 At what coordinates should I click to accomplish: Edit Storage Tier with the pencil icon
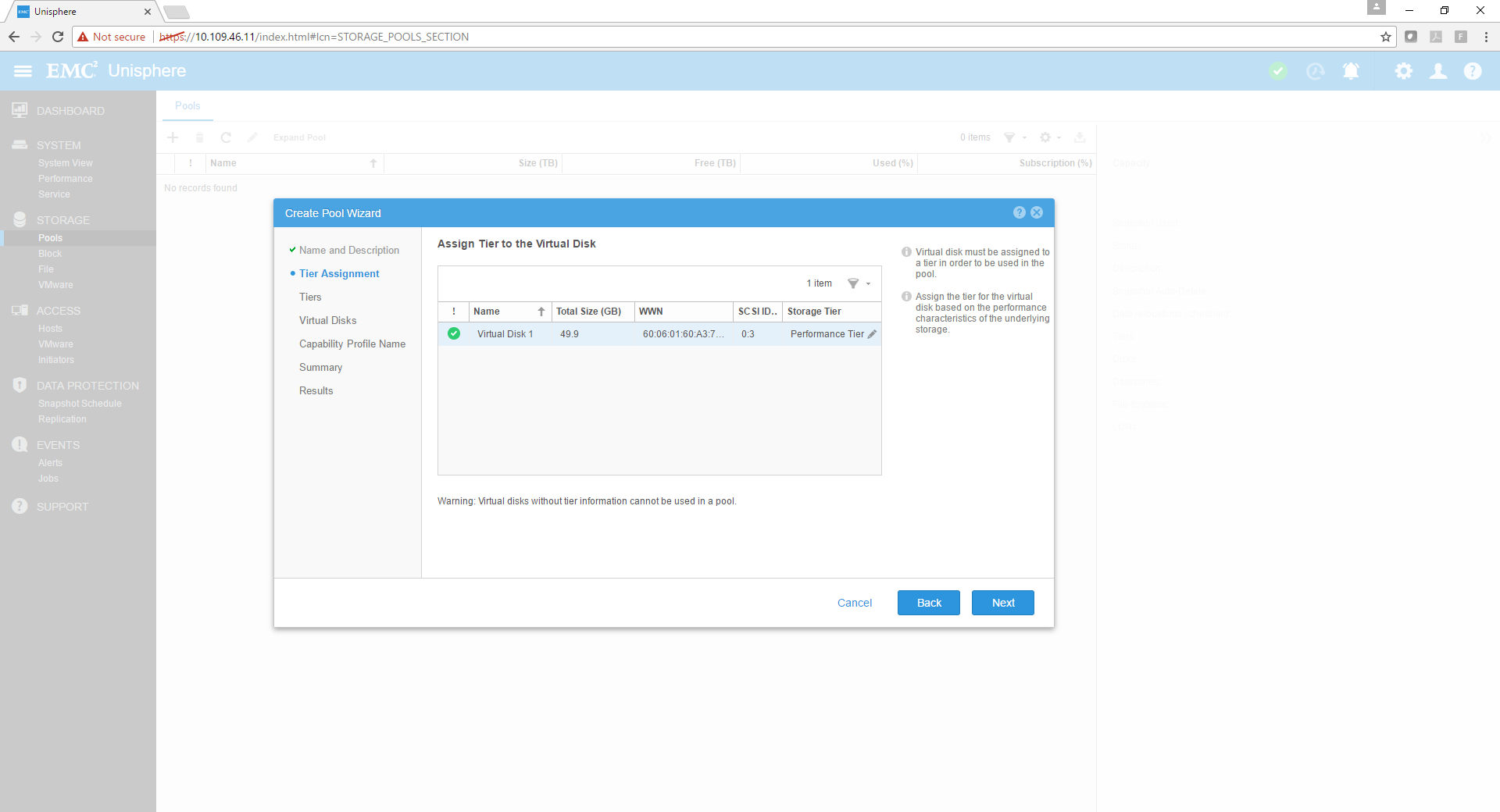coord(872,334)
